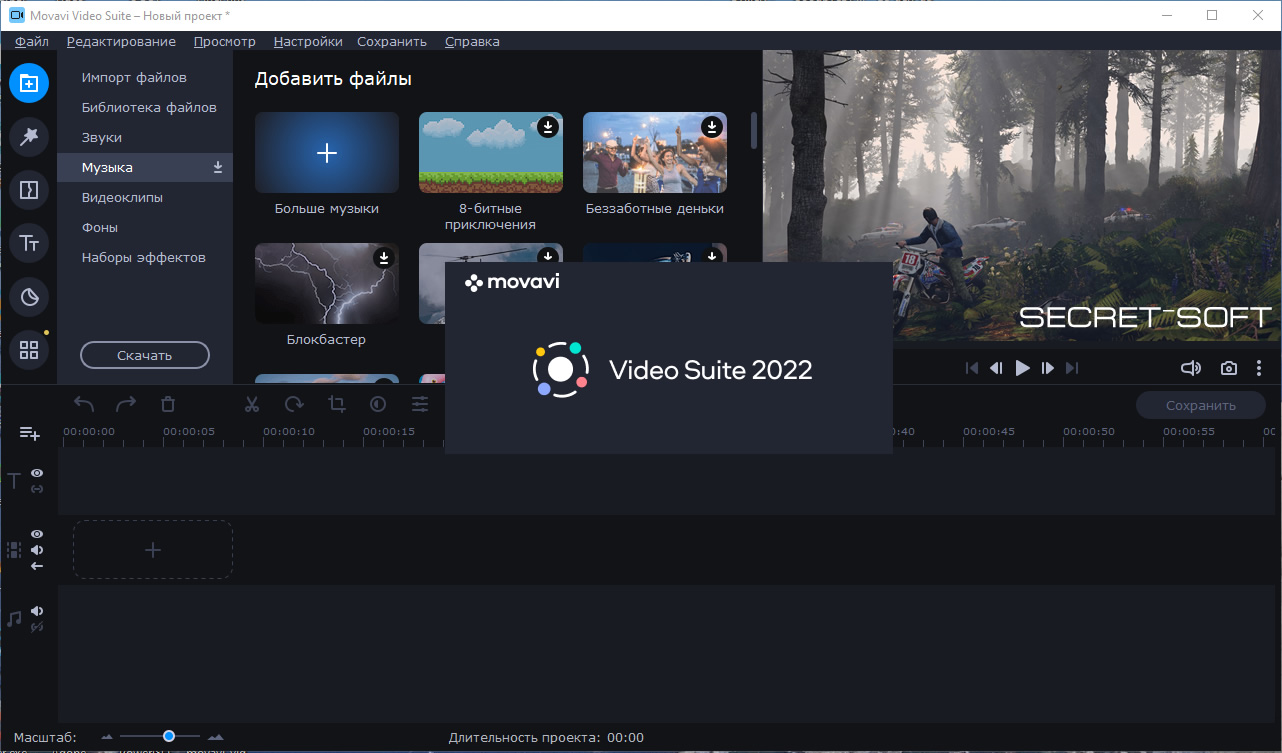1282x753 pixels.
Task: Open the titles Tt tab
Action: click(29, 243)
